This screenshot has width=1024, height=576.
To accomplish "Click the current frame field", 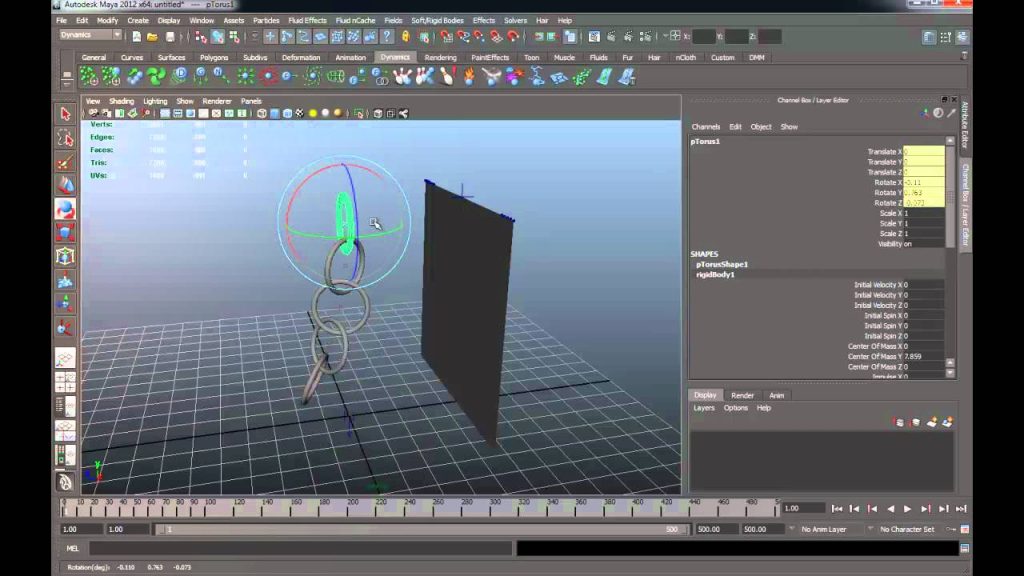I will pyautogui.click(x=803, y=509).
